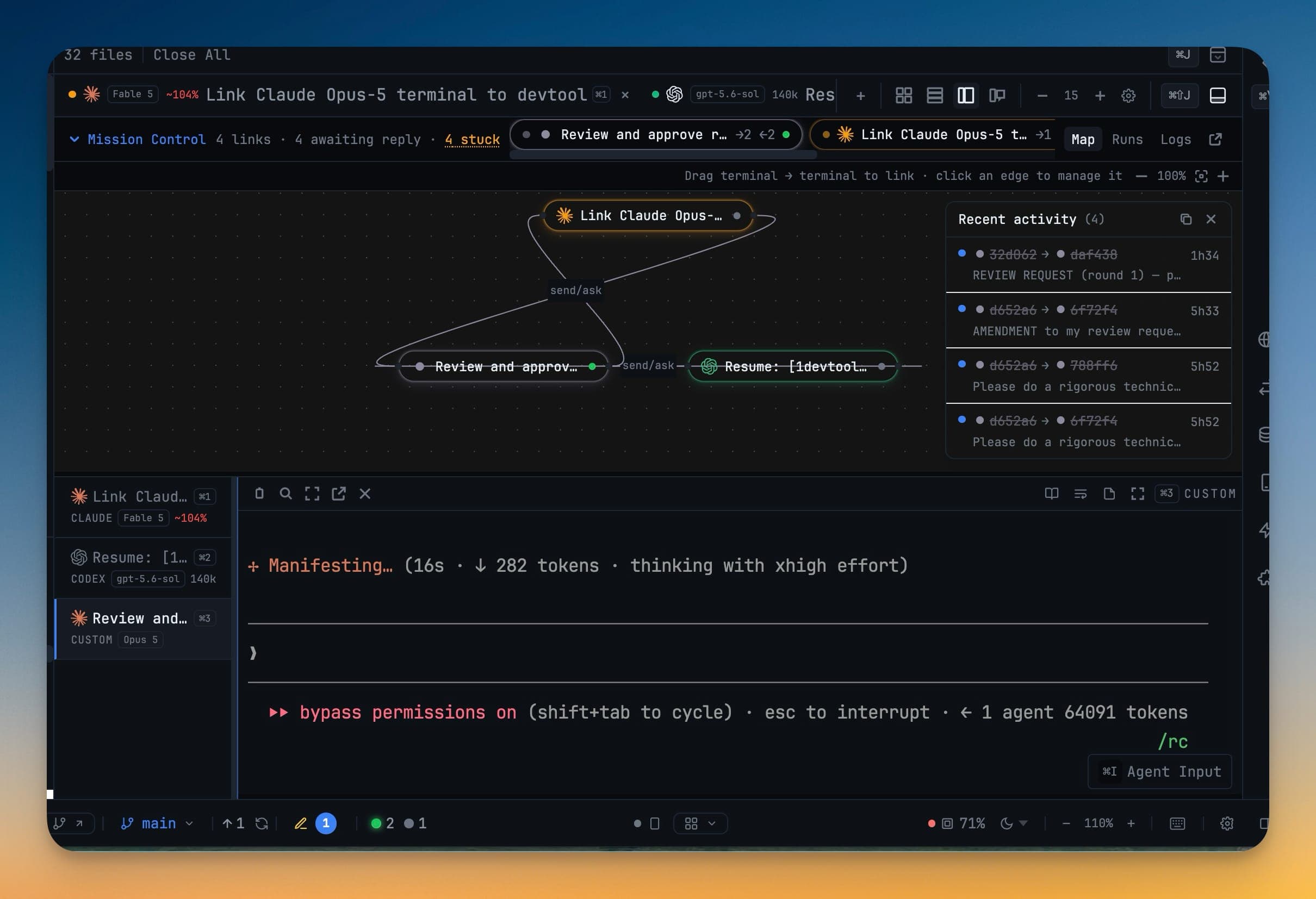Toggle the moon theme dropdown arrow

pyautogui.click(x=1023, y=823)
